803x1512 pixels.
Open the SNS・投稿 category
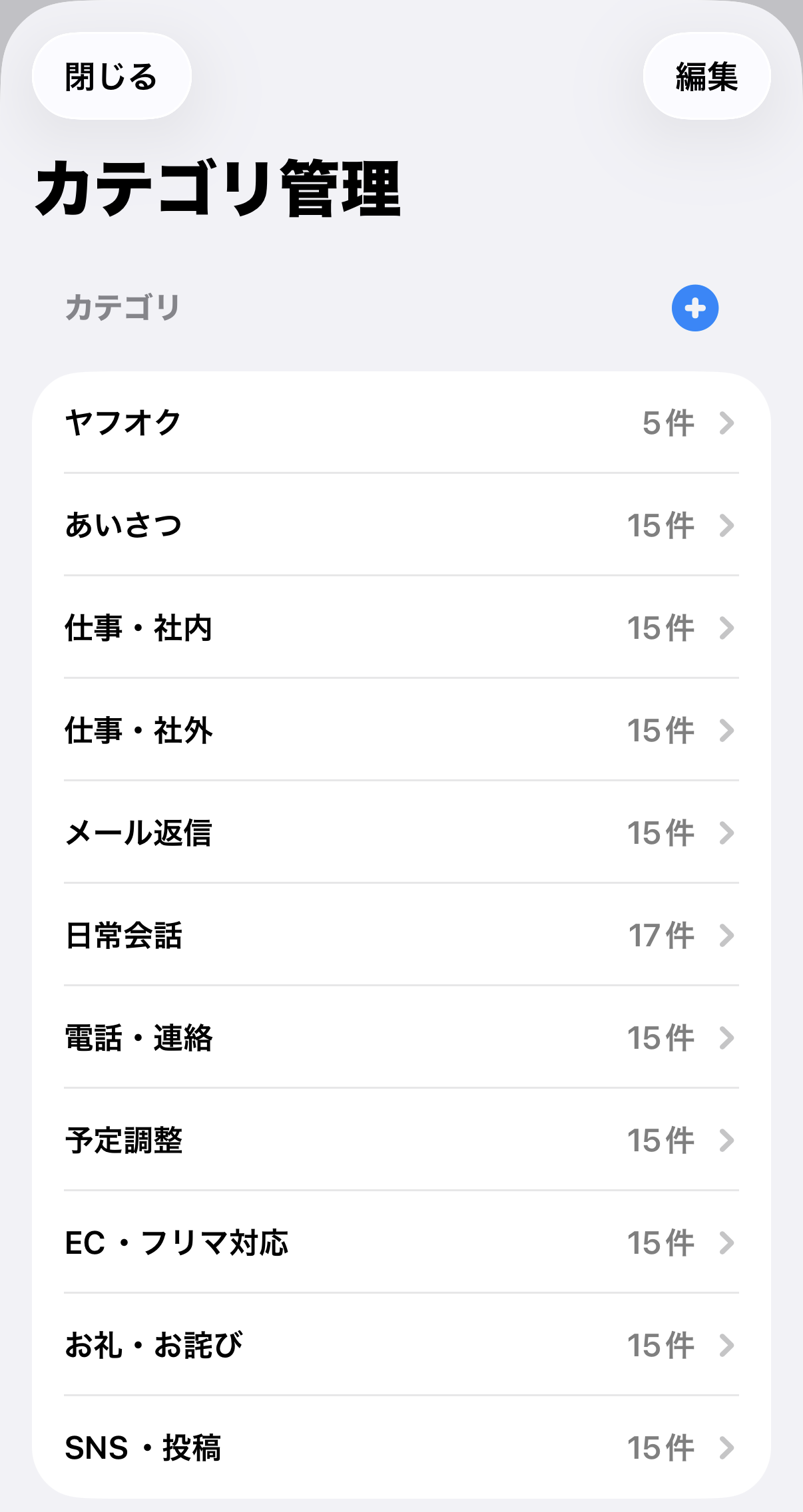142,1448
